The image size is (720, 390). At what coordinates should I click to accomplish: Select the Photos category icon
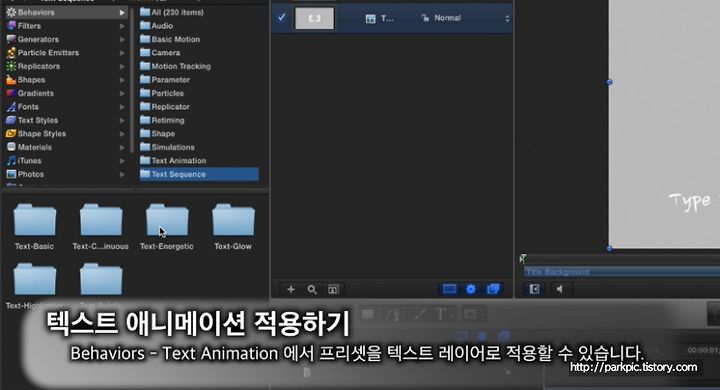(x=11, y=174)
